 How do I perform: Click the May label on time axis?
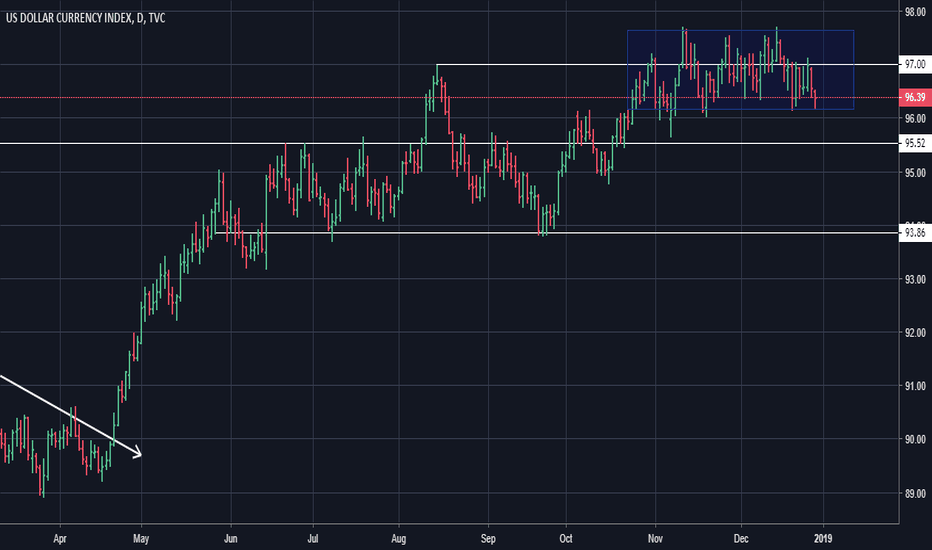coord(141,539)
